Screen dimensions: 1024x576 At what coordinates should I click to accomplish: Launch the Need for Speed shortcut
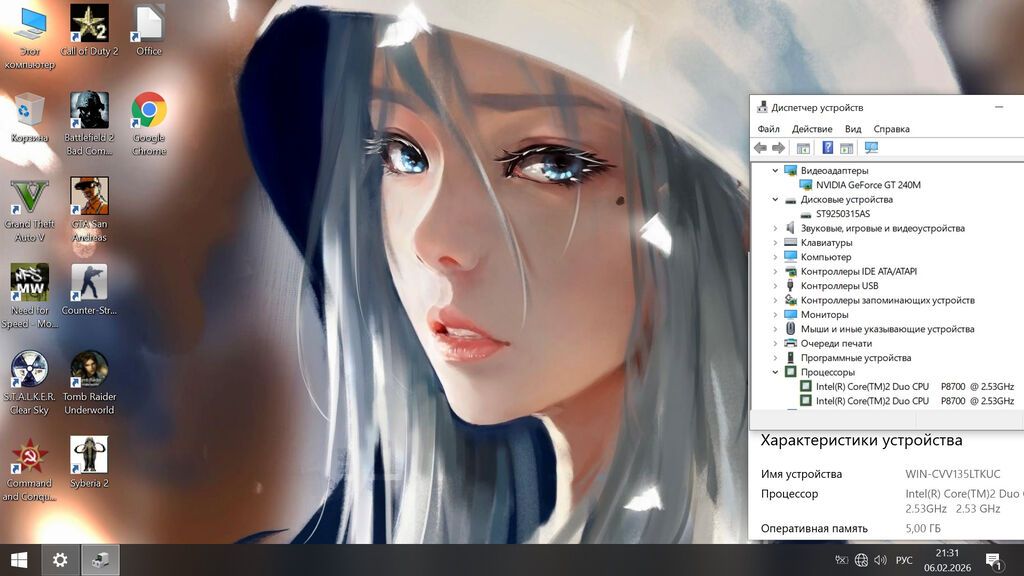[29, 296]
